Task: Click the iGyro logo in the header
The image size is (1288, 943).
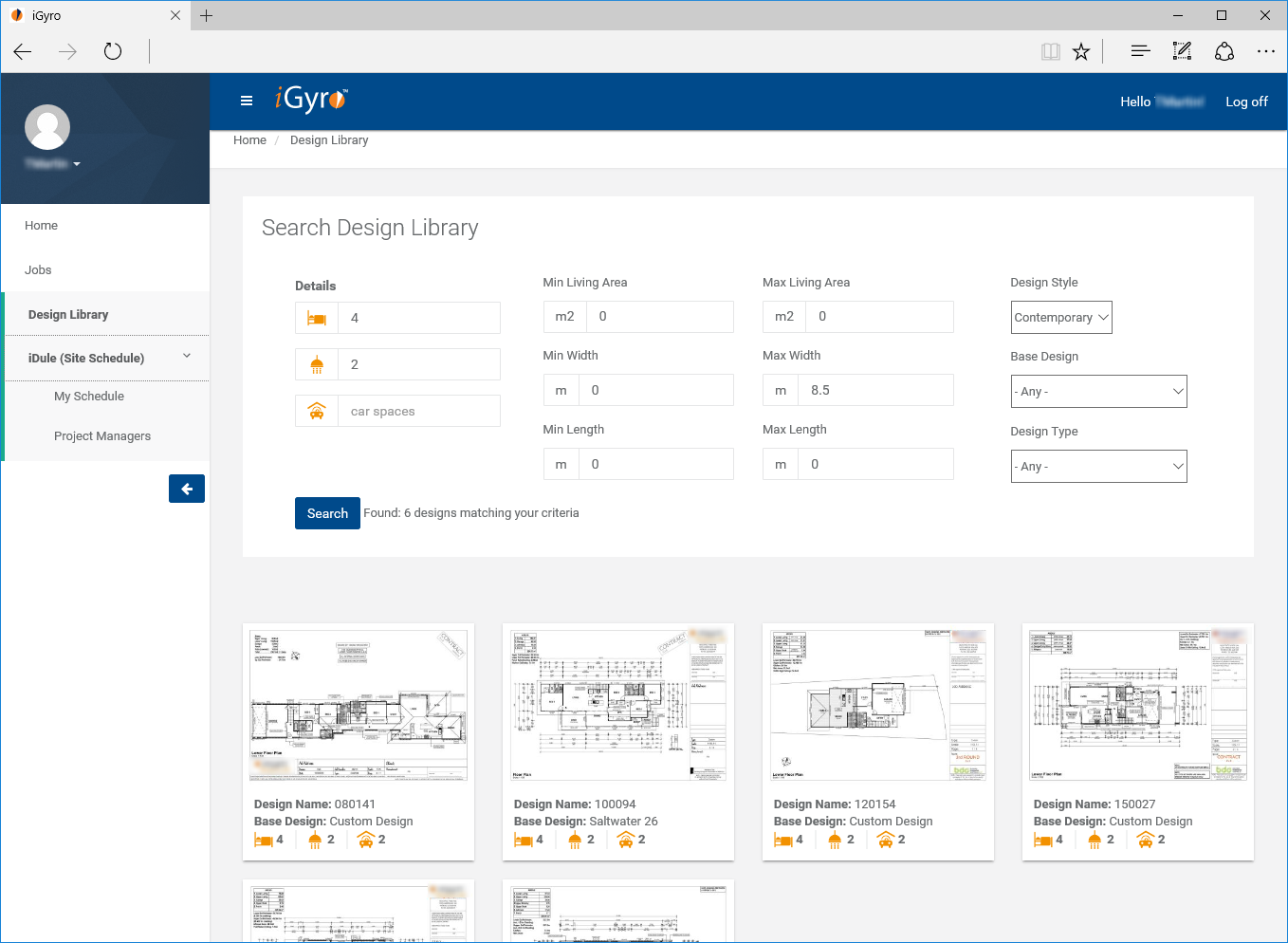Action: click(311, 99)
